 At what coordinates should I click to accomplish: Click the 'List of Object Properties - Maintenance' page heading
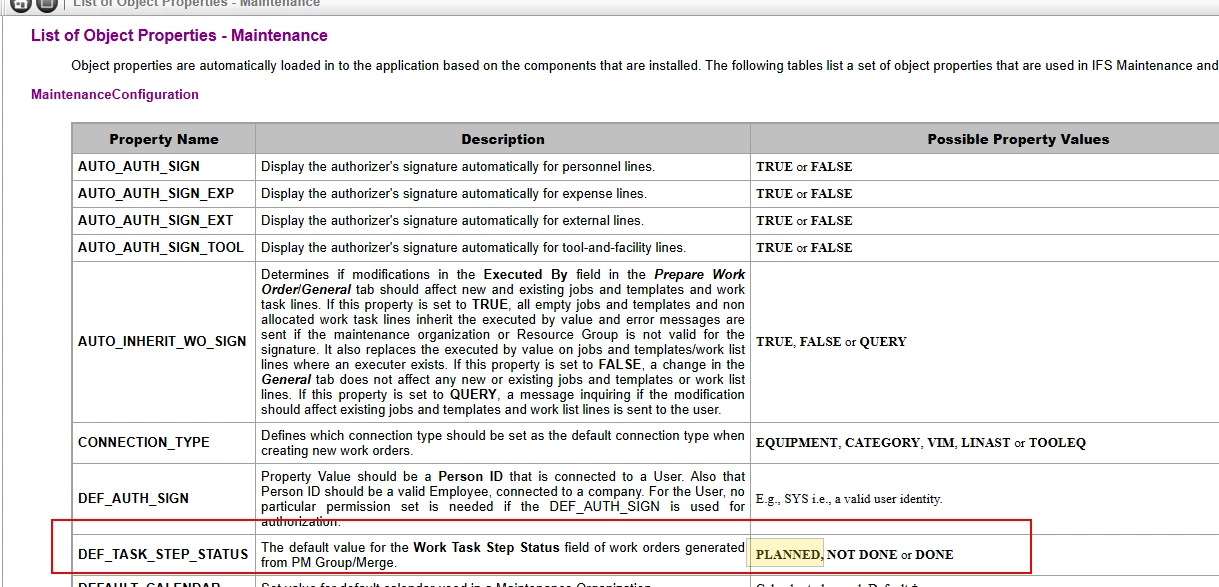(179, 35)
